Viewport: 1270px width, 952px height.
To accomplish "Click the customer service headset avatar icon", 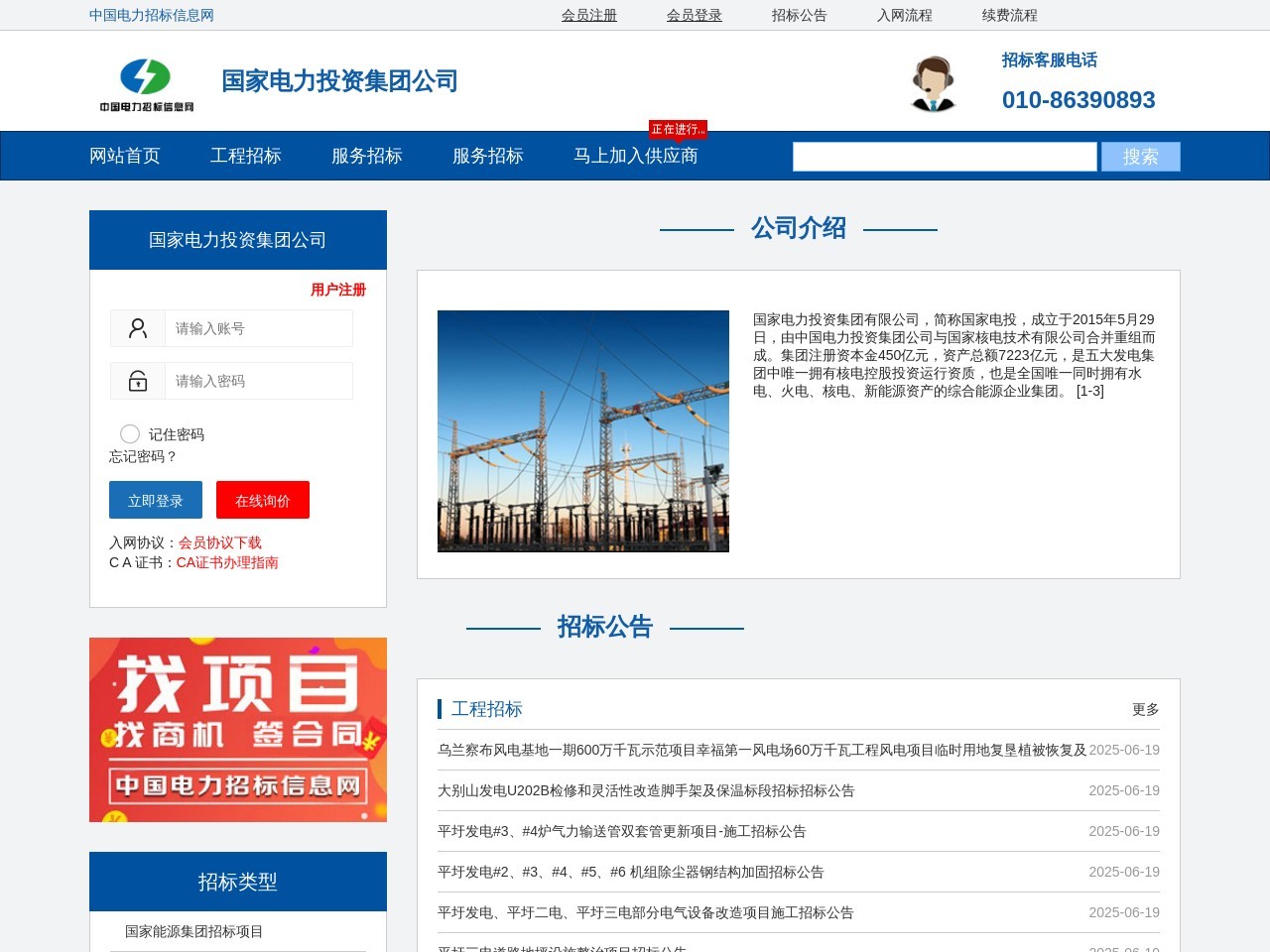I will [933, 84].
